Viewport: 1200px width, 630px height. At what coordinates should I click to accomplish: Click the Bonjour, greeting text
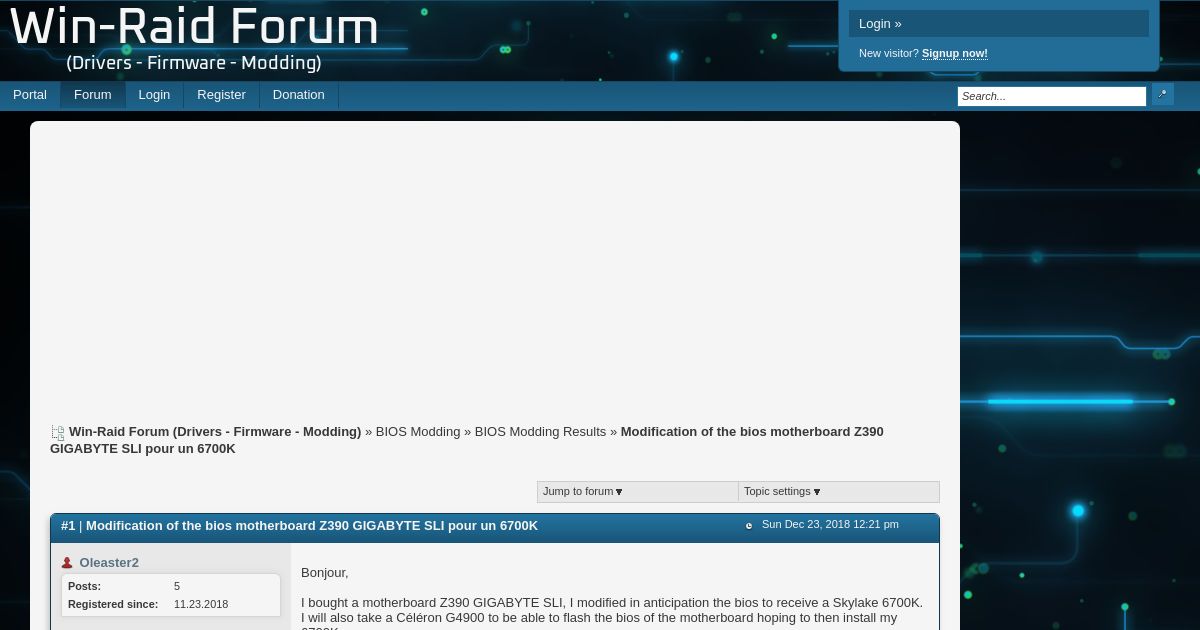coord(325,573)
